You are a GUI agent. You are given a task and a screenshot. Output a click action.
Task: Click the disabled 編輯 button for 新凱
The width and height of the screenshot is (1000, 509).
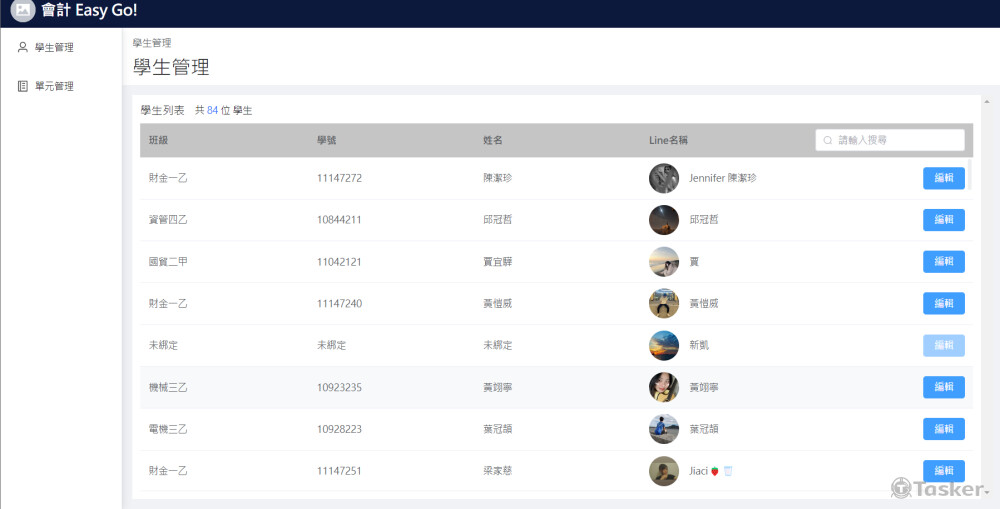tap(943, 345)
